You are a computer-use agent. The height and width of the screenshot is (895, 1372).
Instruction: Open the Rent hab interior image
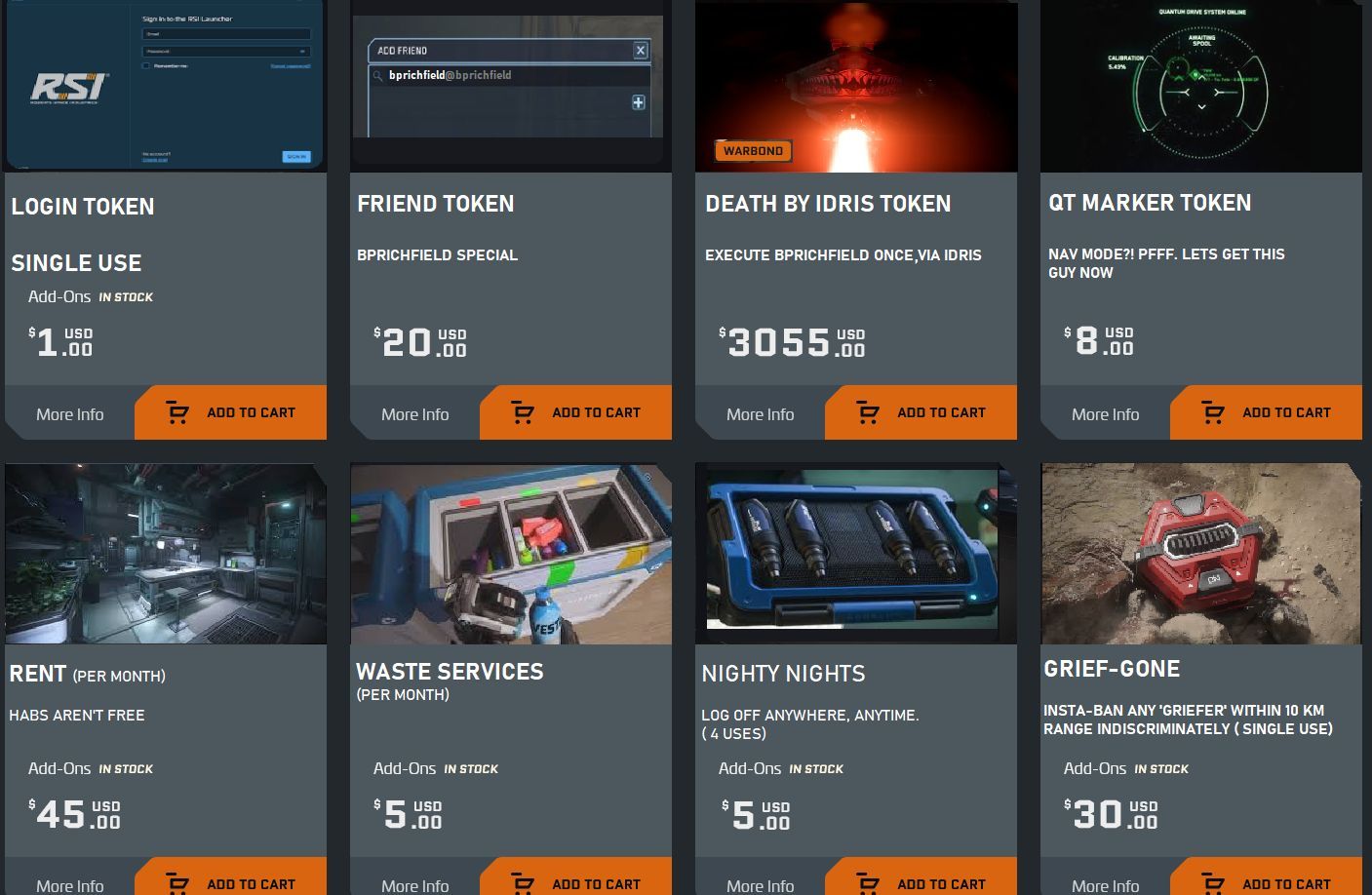166,554
